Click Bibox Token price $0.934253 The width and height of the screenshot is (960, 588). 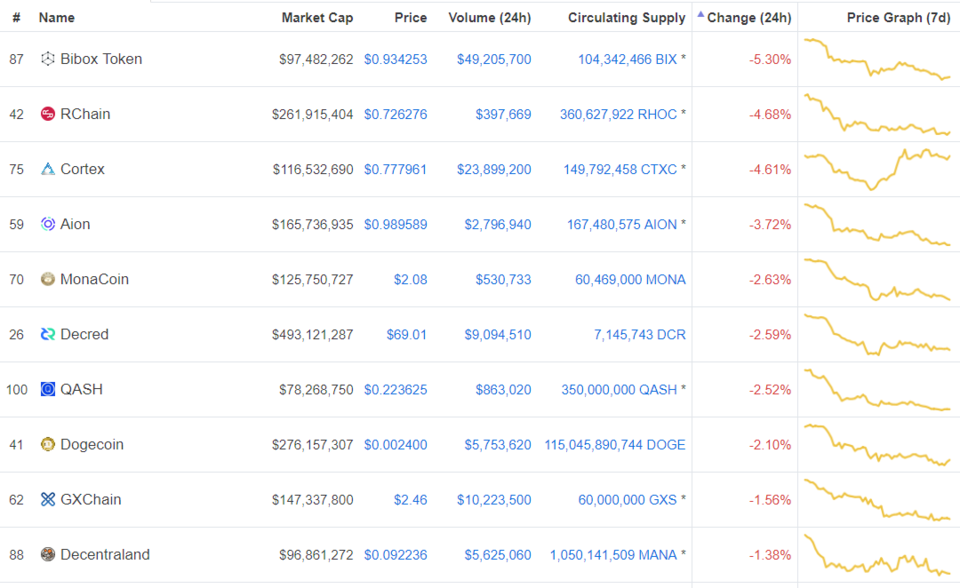pos(396,59)
